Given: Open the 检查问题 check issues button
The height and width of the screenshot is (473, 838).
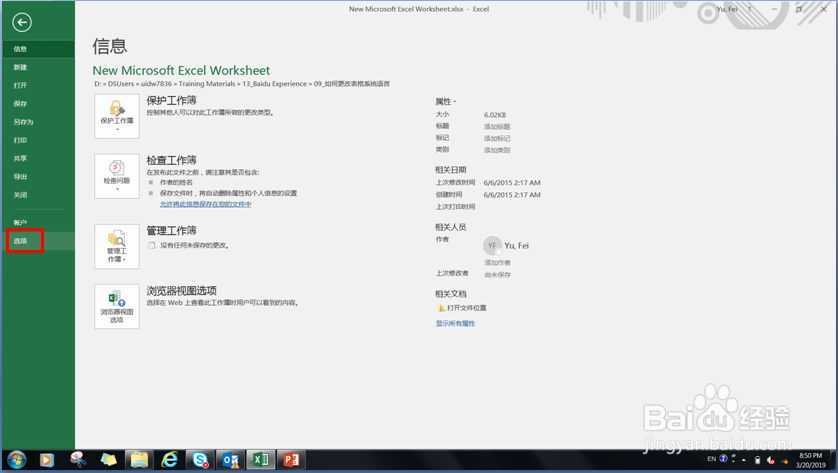Looking at the screenshot, I should (x=117, y=176).
